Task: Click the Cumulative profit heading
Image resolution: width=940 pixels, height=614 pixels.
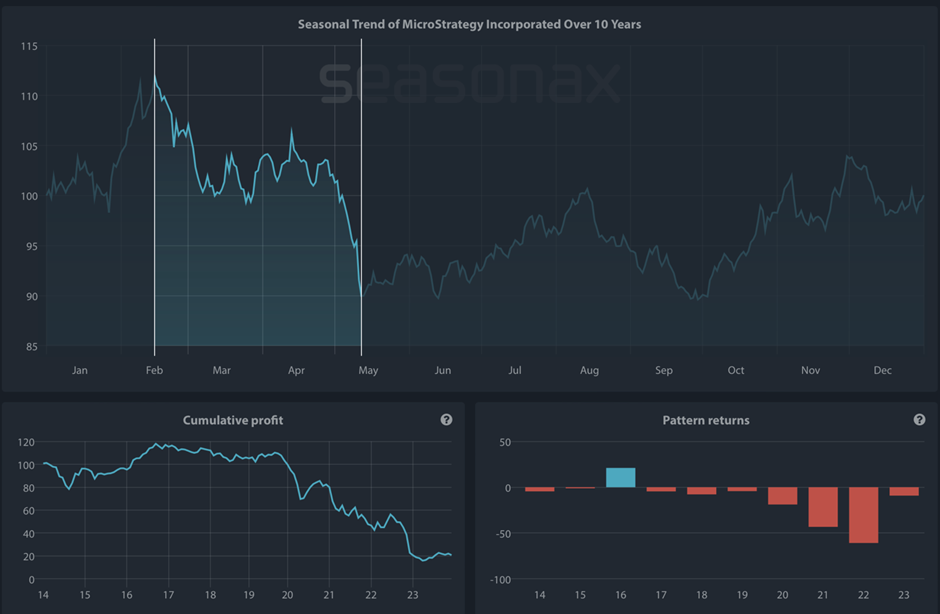Action: pos(233,420)
